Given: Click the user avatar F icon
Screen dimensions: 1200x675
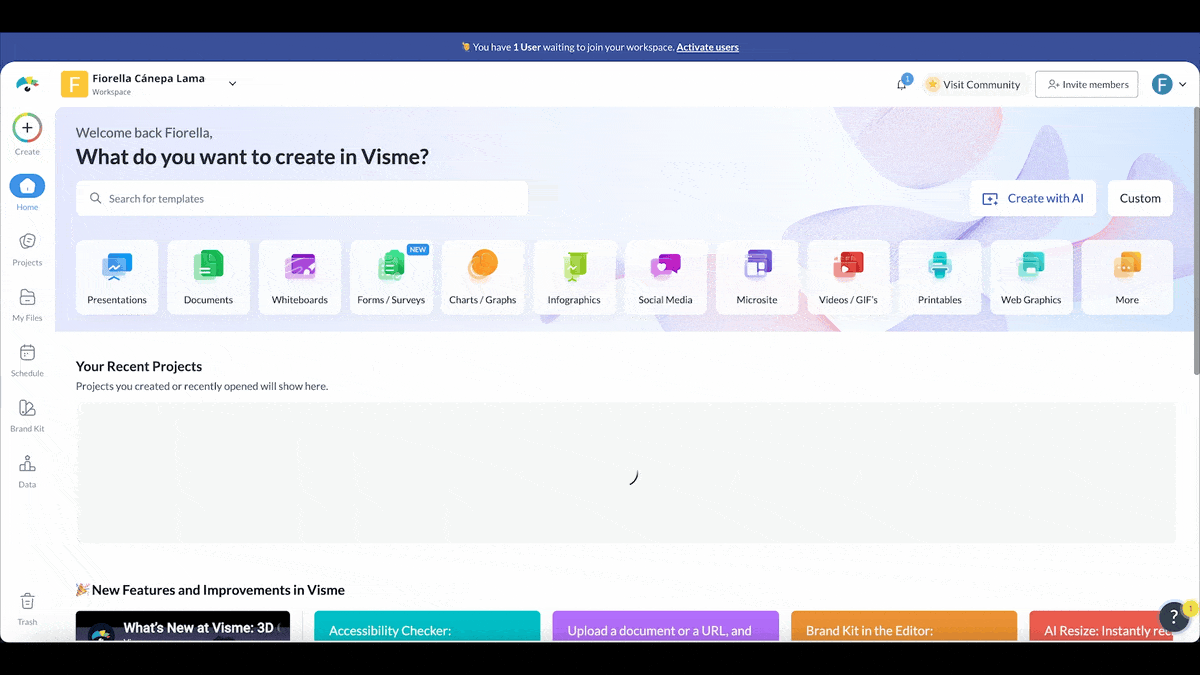Looking at the screenshot, I should click(1162, 84).
